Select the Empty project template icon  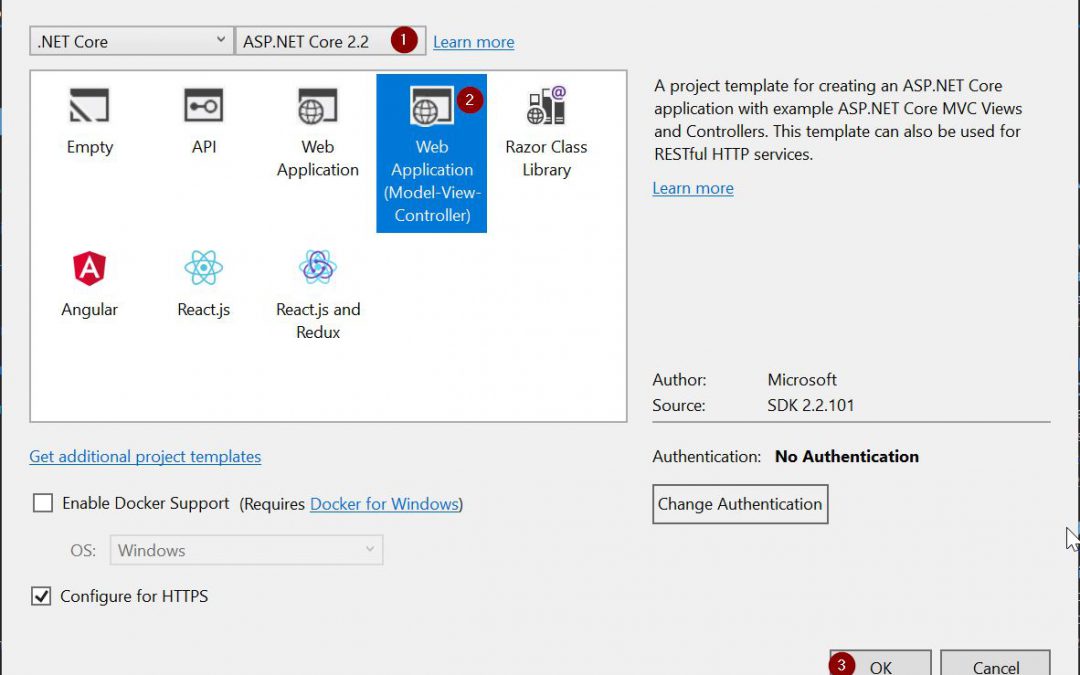89,107
